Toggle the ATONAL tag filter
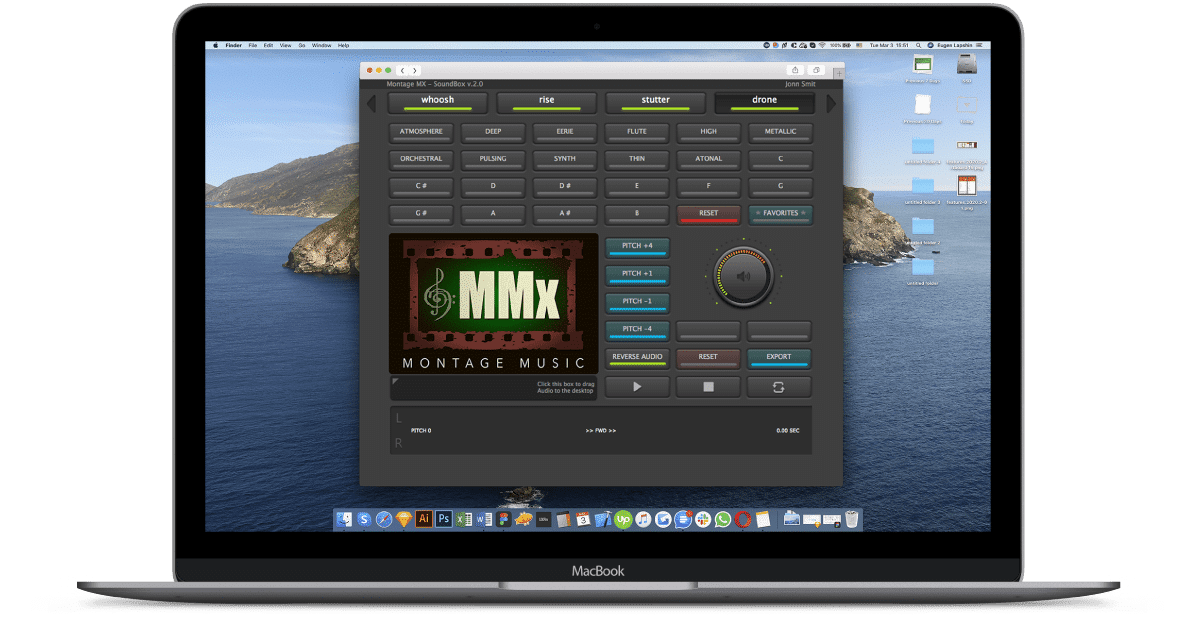1200x620 pixels. point(708,160)
